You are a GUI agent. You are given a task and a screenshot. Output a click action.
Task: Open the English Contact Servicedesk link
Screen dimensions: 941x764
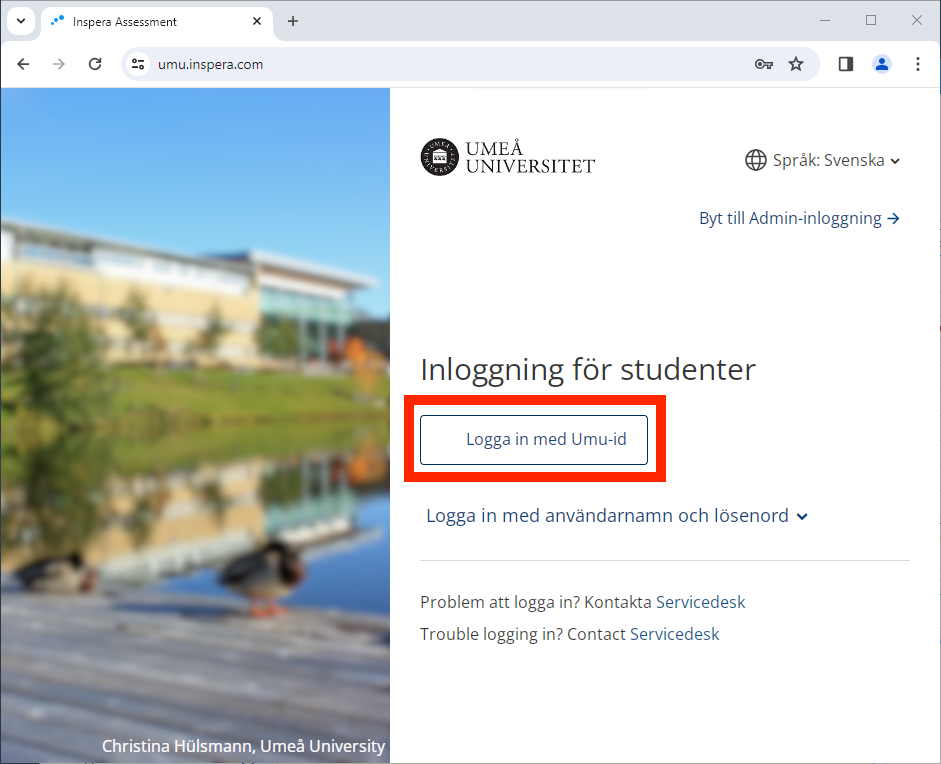674,634
